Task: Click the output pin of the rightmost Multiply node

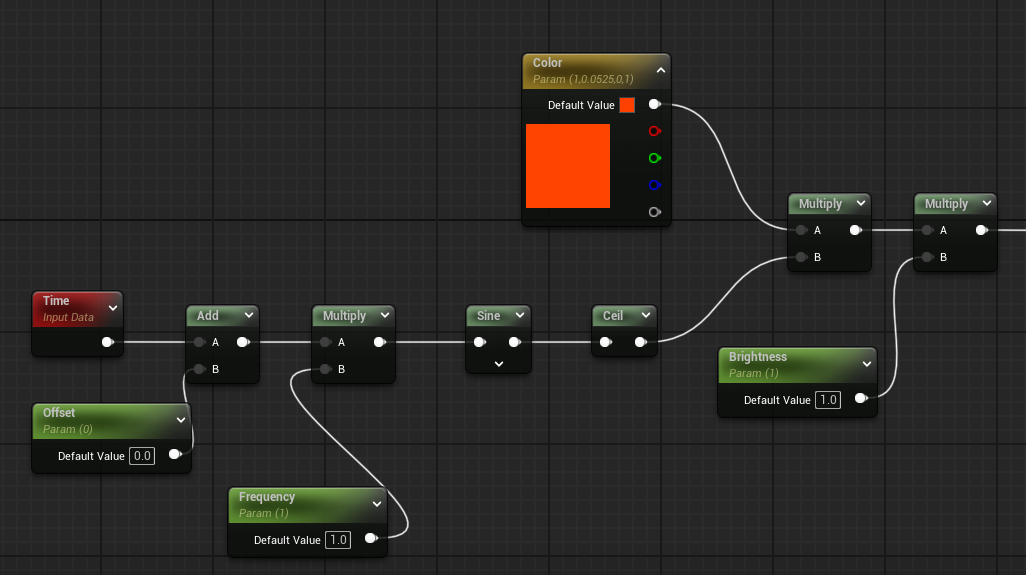Action: tap(982, 230)
